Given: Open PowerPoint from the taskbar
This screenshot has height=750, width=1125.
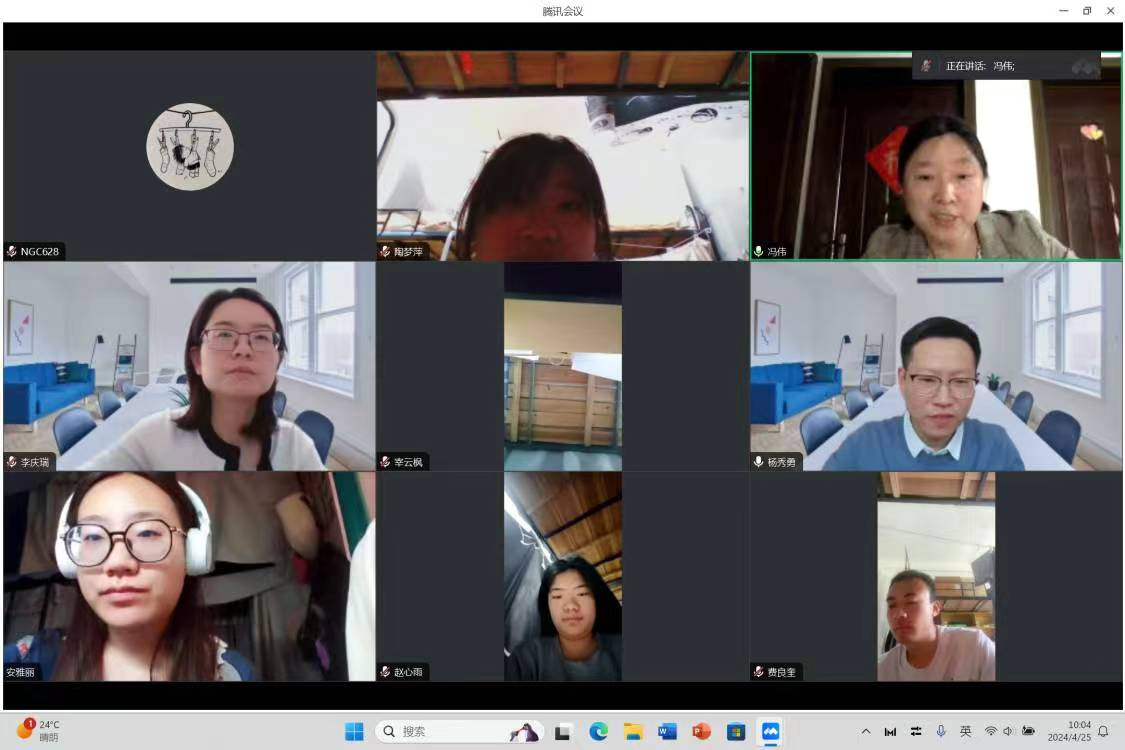Looking at the screenshot, I should pos(701,731).
